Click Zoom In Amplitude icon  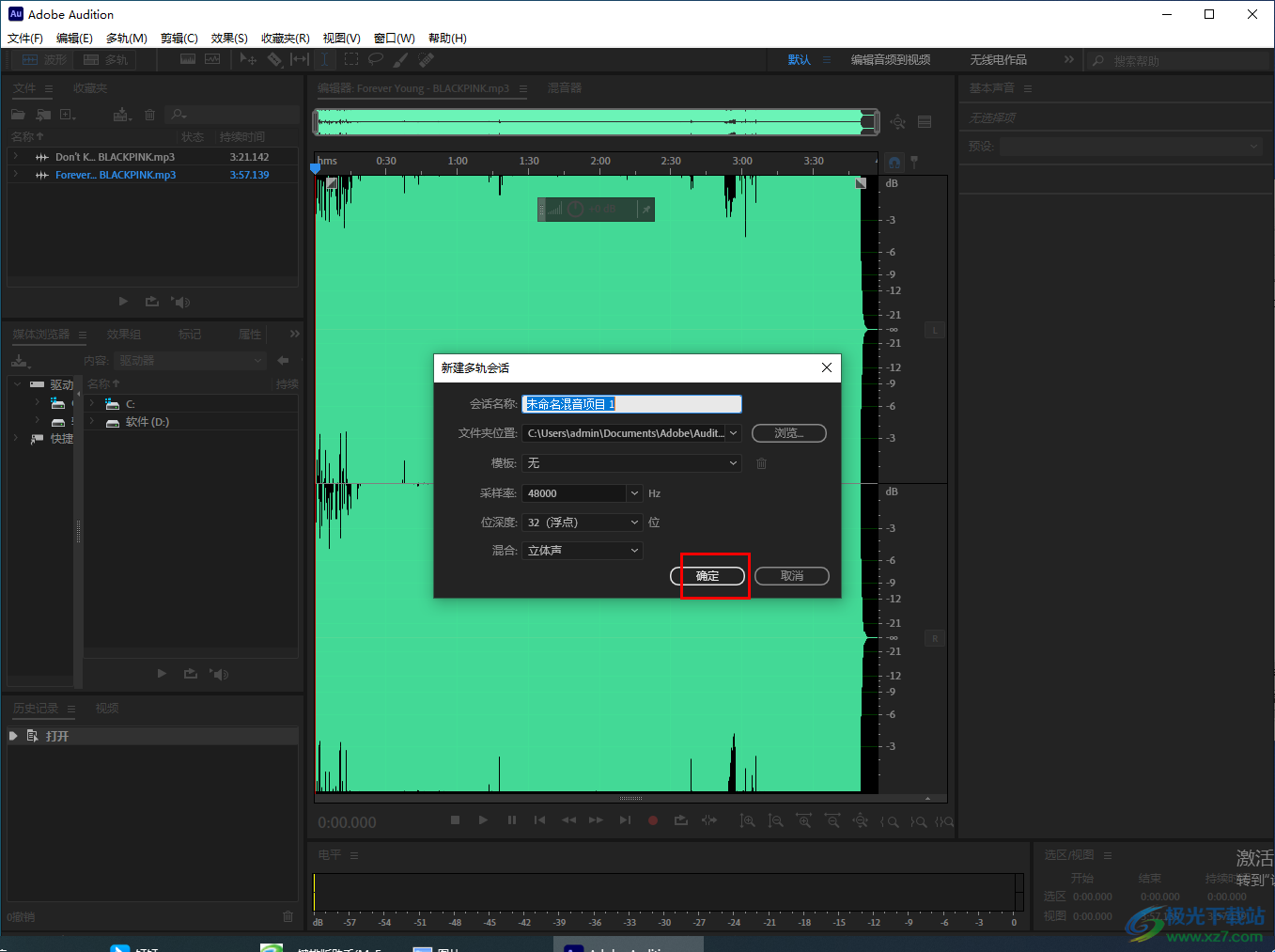(x=747, y=820)
